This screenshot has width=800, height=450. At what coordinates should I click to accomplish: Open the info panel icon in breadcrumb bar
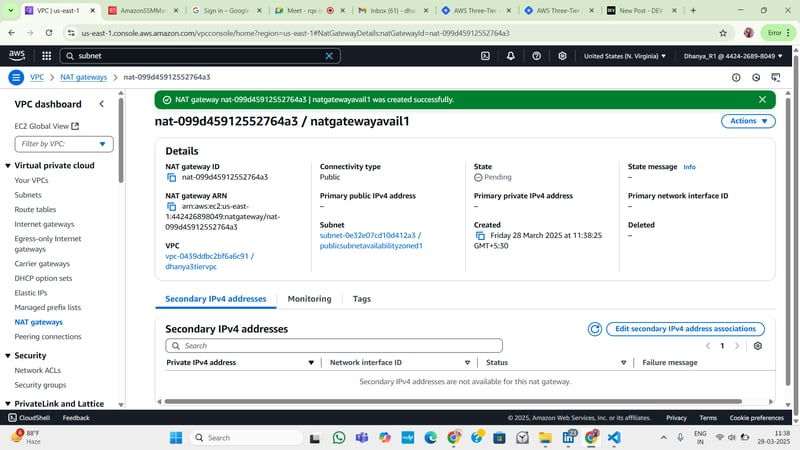coord(736,78)
